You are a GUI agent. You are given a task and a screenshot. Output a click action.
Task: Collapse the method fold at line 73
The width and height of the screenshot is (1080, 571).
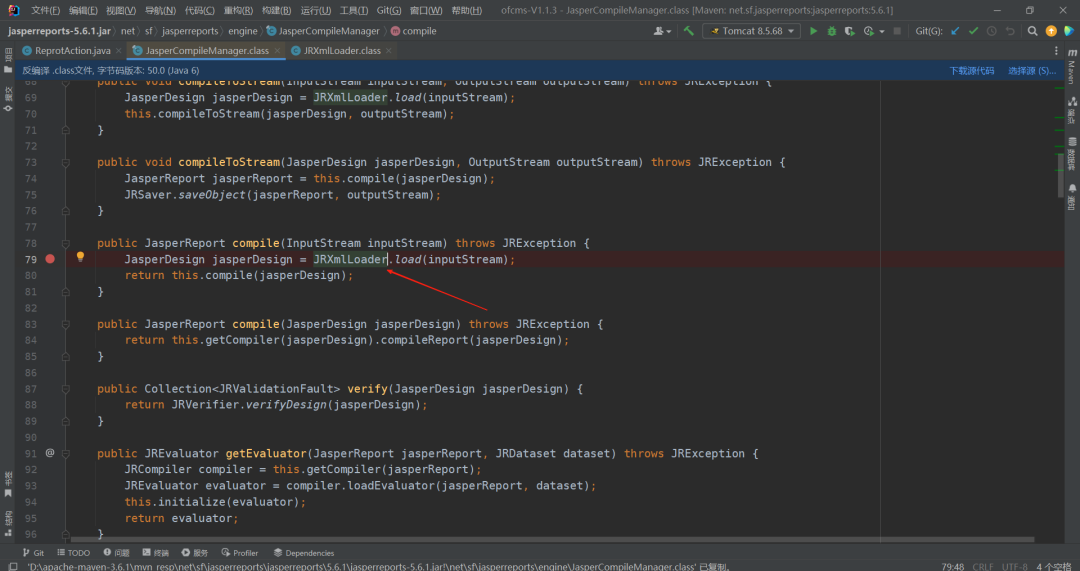(65, 163)
